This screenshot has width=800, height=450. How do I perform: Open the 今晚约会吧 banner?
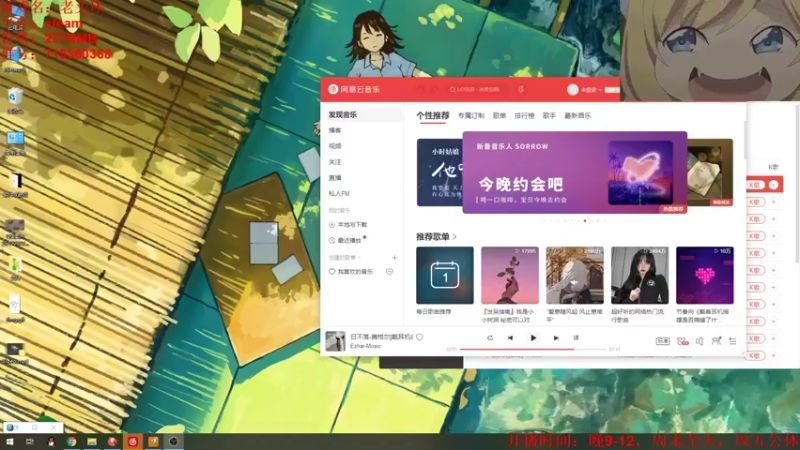[x=574, y=172]
